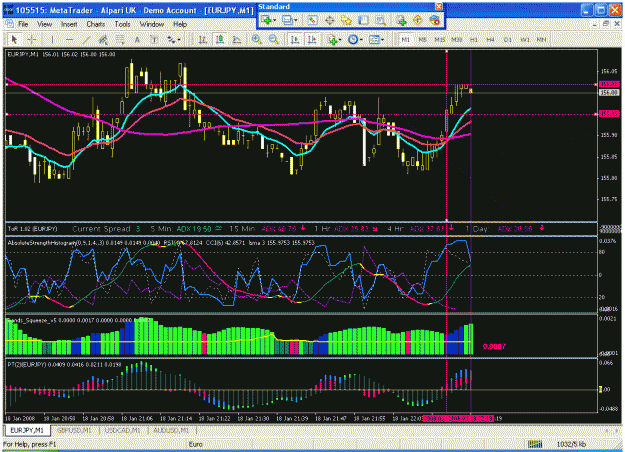Screen dimensions: 625x452
Task: Show the Navigator panel
Action: [x=346, y=20]
